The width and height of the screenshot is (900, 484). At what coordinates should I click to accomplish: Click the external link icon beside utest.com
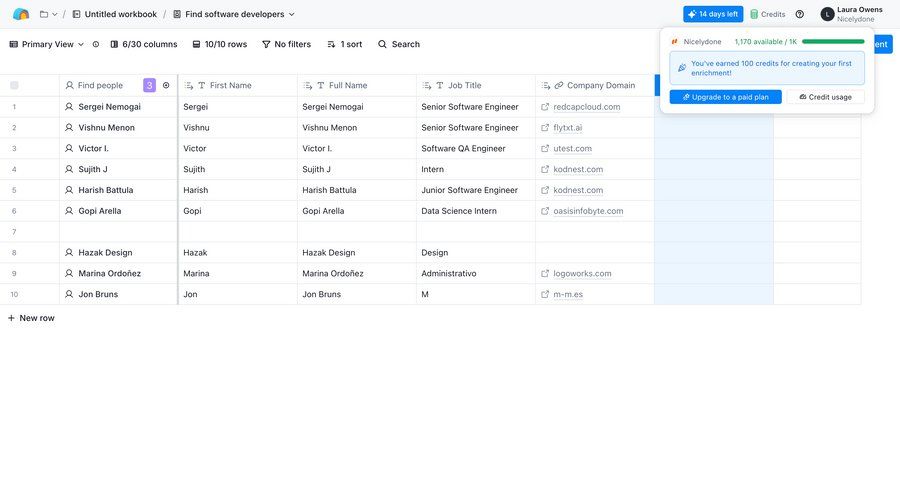pos(545,149)
